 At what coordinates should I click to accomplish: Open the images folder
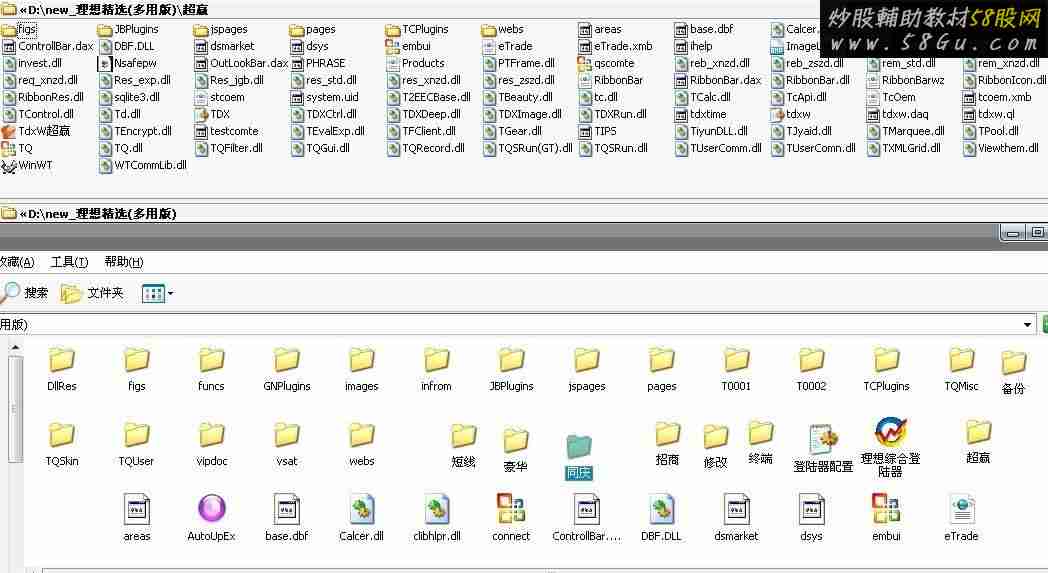pos(362,369)
